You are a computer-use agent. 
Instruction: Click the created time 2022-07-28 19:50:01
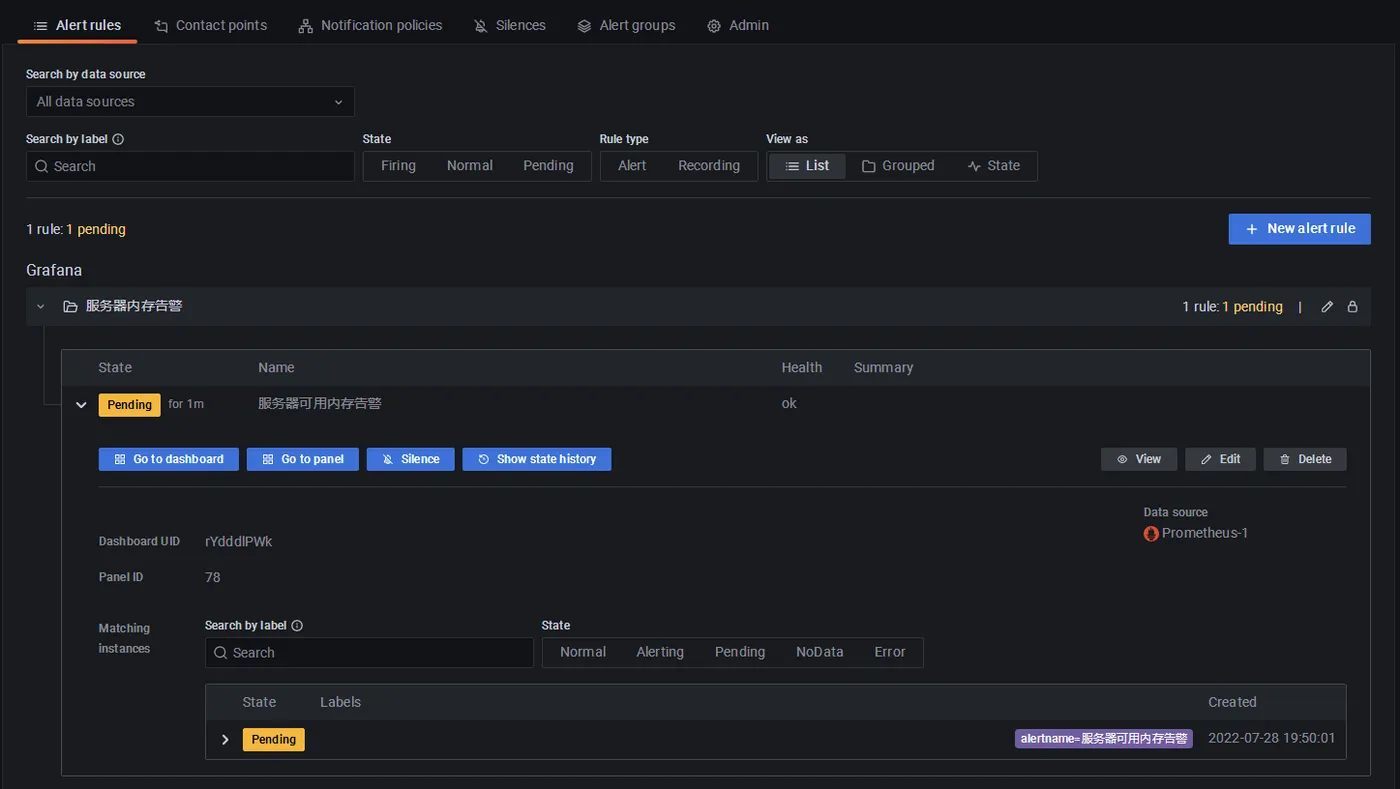coord(1271,738)
